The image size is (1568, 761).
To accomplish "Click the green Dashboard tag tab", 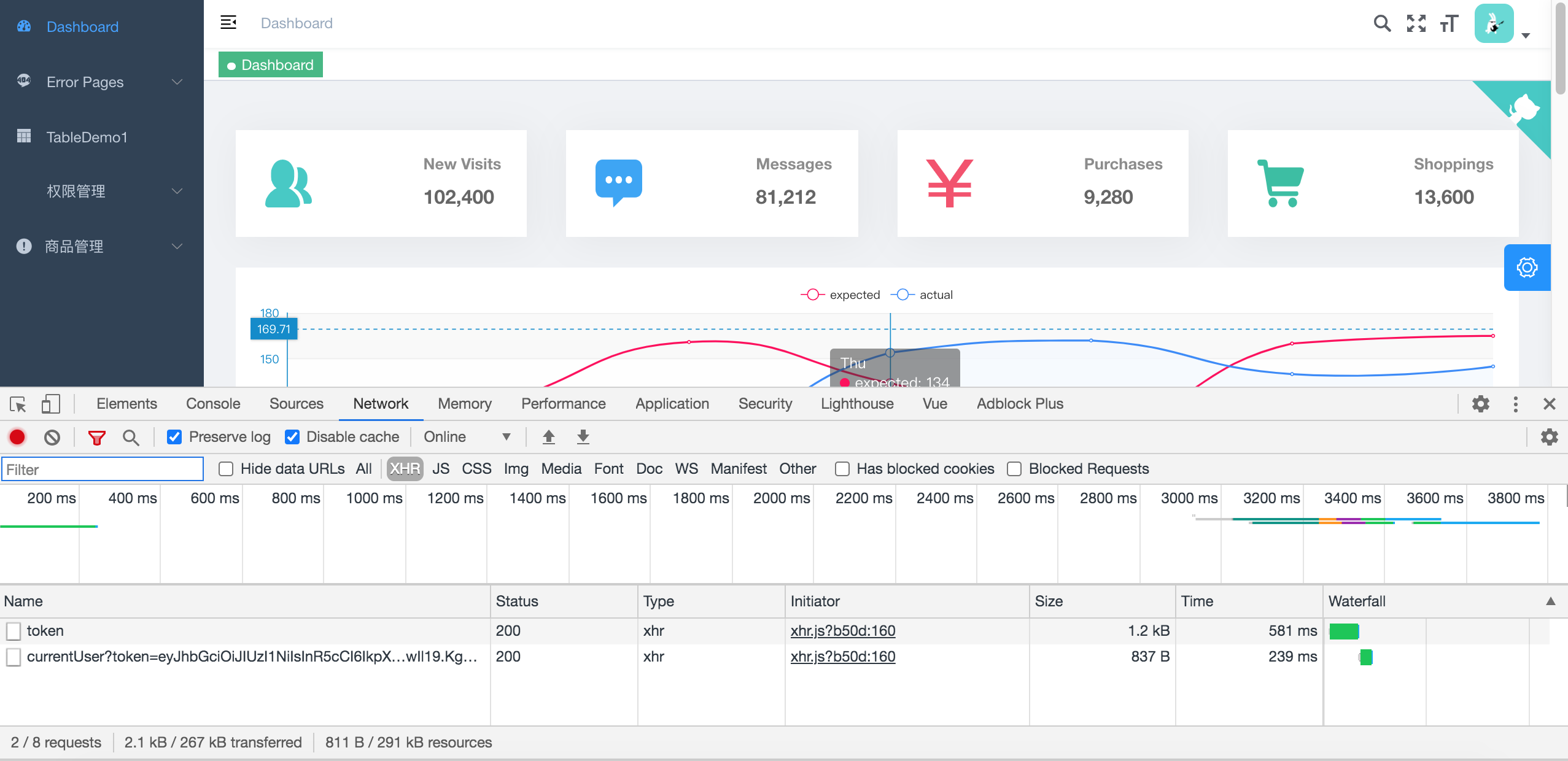I will [x=271, y=64].
